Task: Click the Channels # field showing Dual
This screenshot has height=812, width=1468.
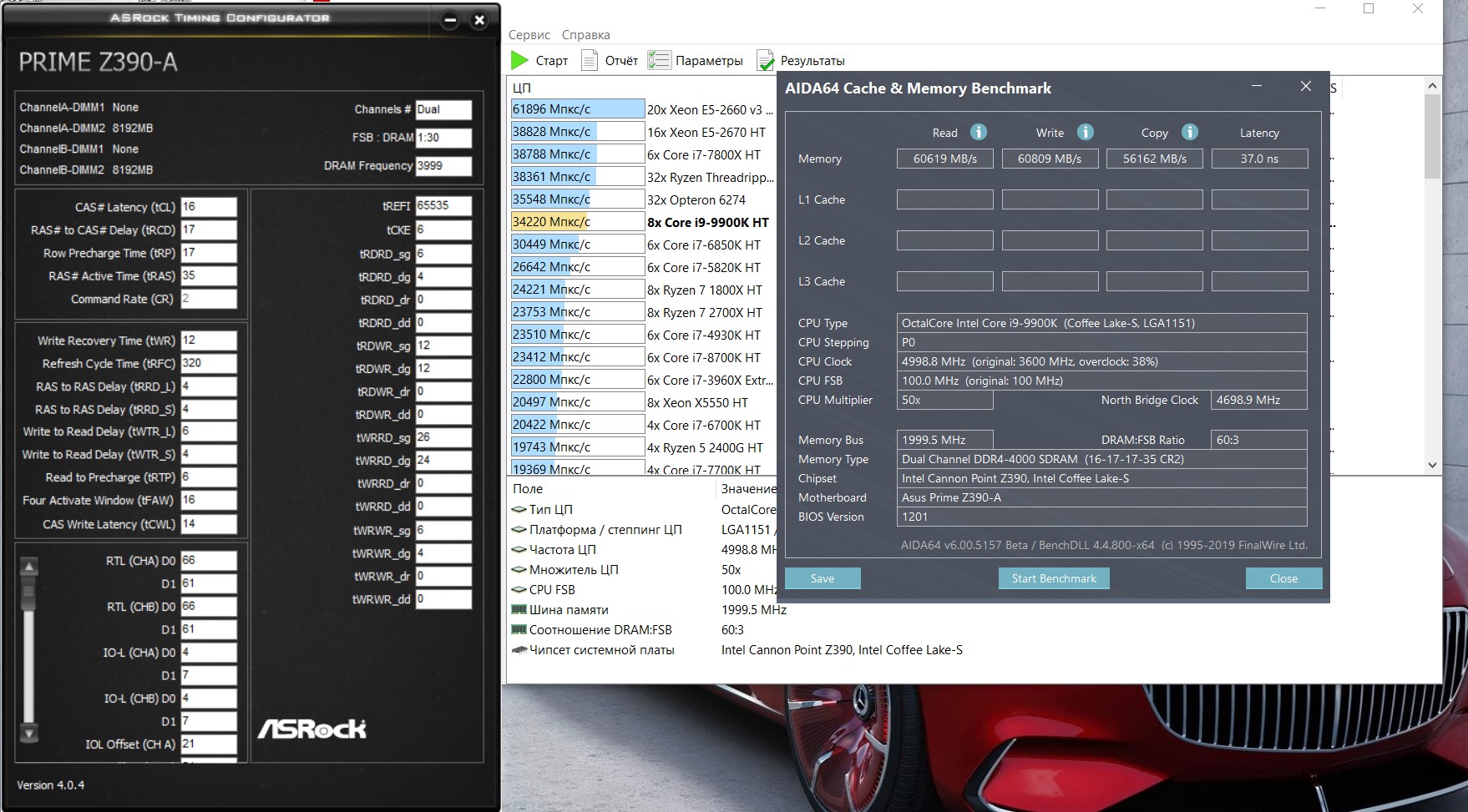Action: pos(443,109)
